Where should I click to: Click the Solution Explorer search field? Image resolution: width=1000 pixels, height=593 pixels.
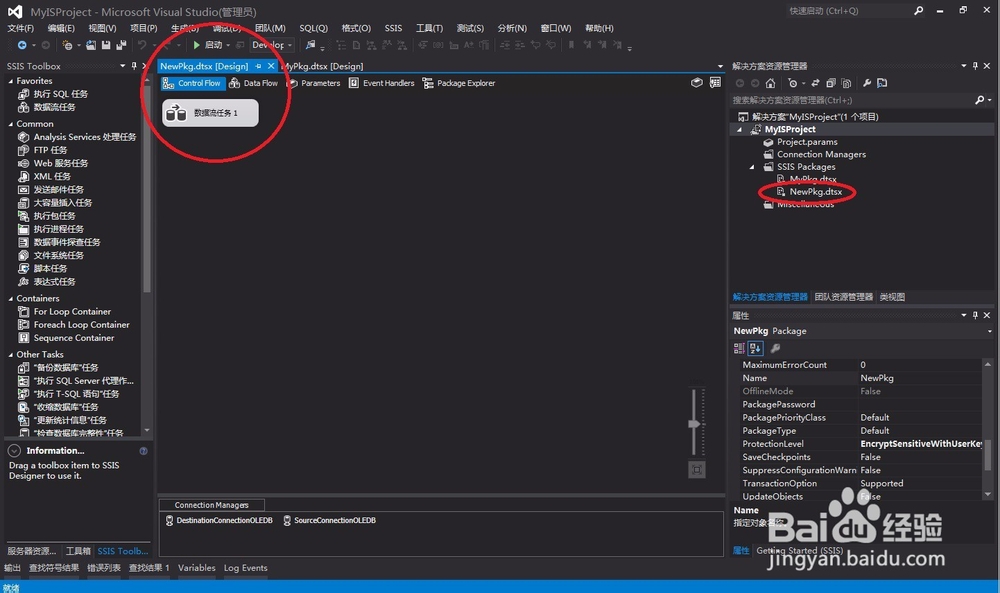(853, 100)
